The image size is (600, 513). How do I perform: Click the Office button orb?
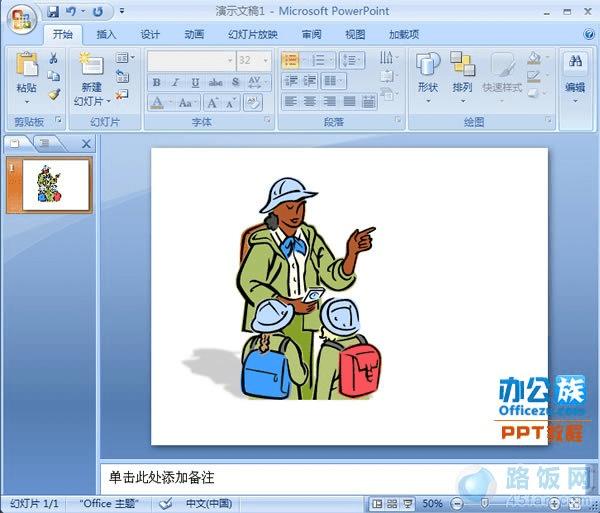21,19
